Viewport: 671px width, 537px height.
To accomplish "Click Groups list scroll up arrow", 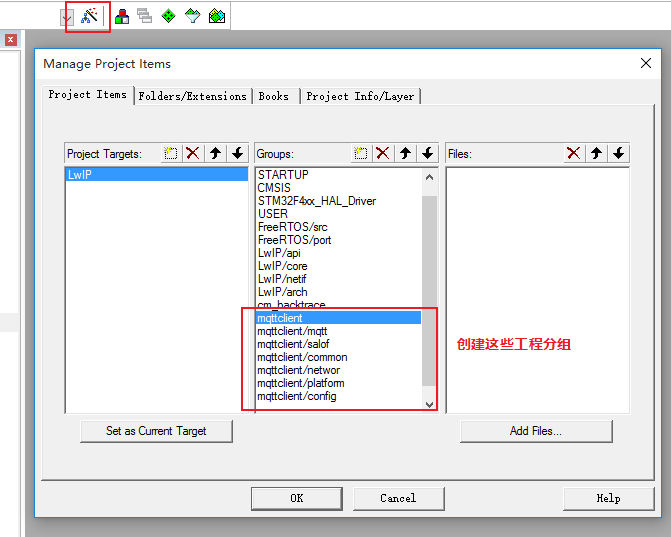I will point(430,177).
